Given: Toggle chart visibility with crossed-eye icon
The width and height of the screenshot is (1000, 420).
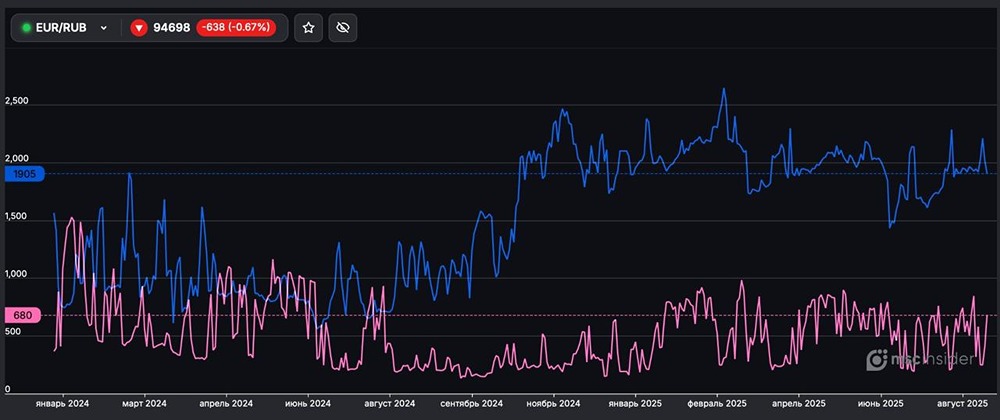Looking at the screenshot, I should (x=343, y=28).
